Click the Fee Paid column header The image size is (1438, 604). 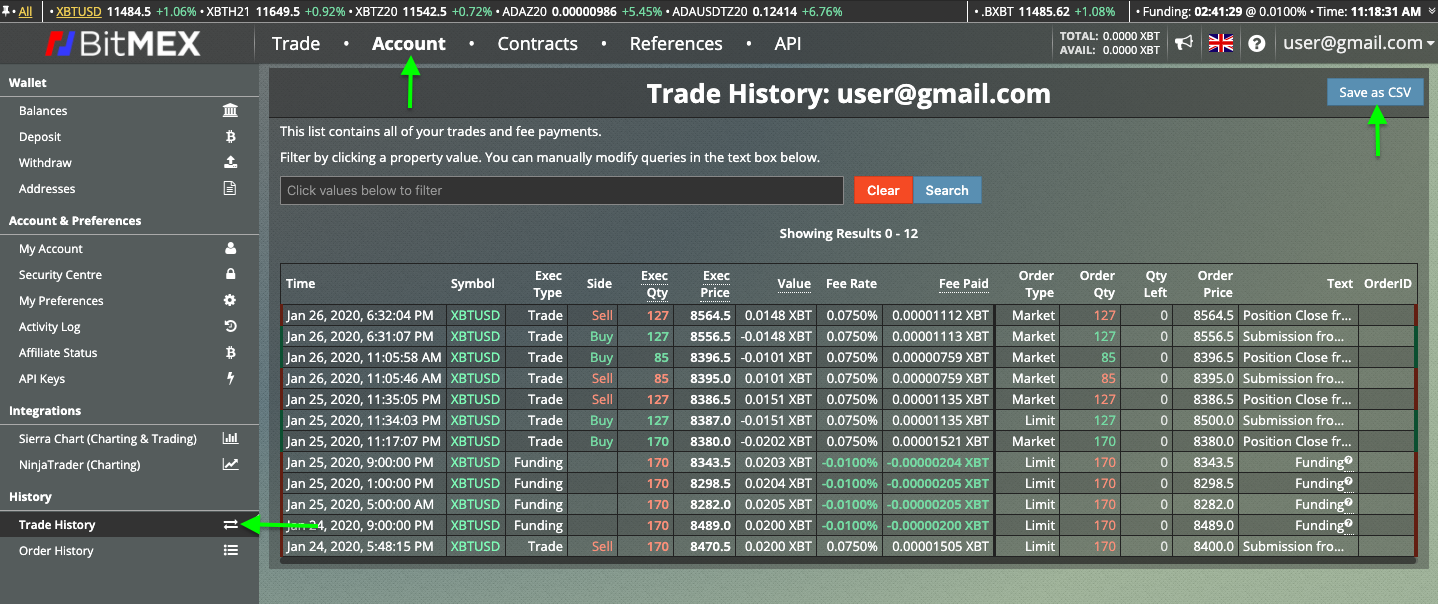coord(964,284)
